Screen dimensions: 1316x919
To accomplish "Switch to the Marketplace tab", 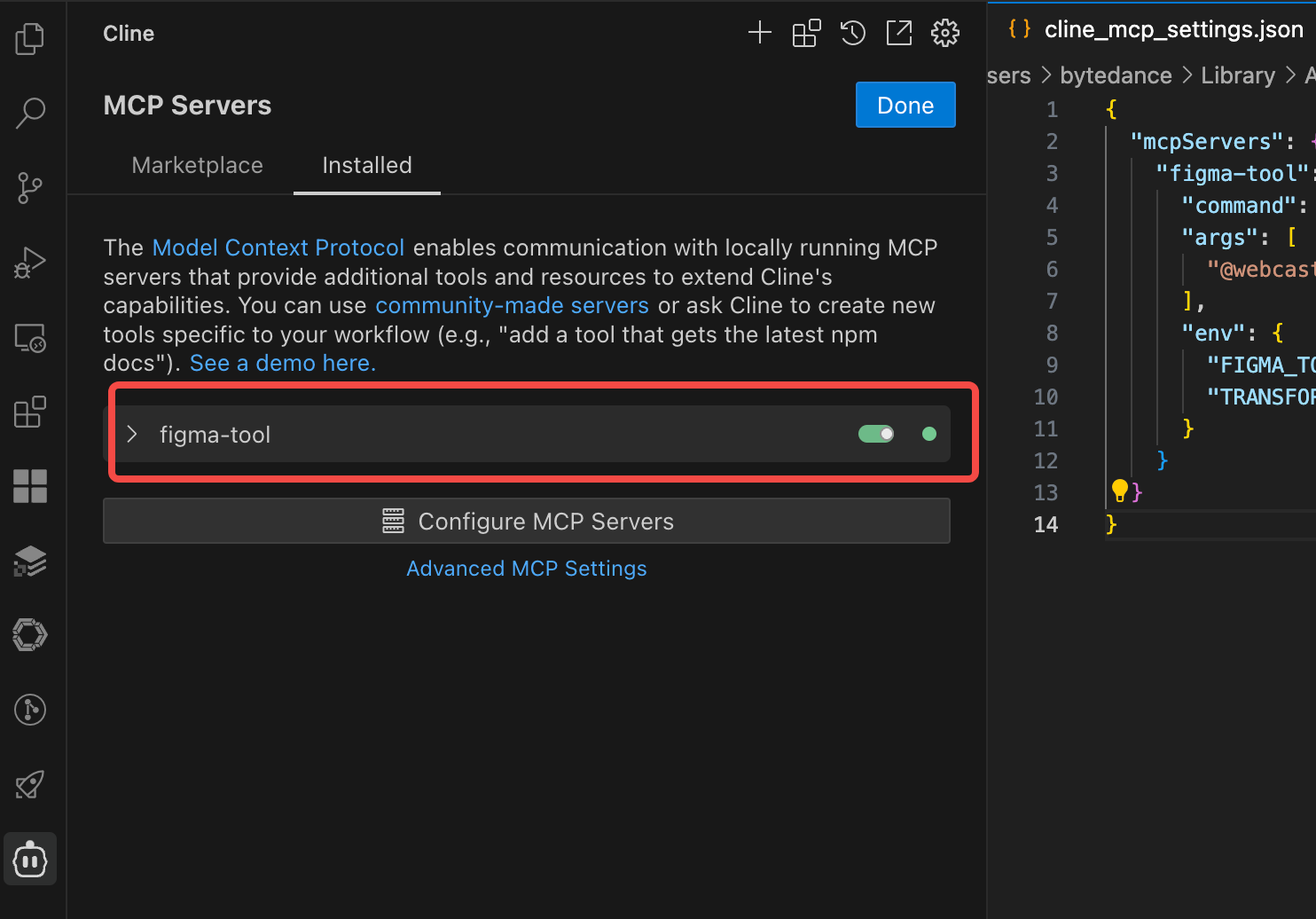I will tap(197, 166).
